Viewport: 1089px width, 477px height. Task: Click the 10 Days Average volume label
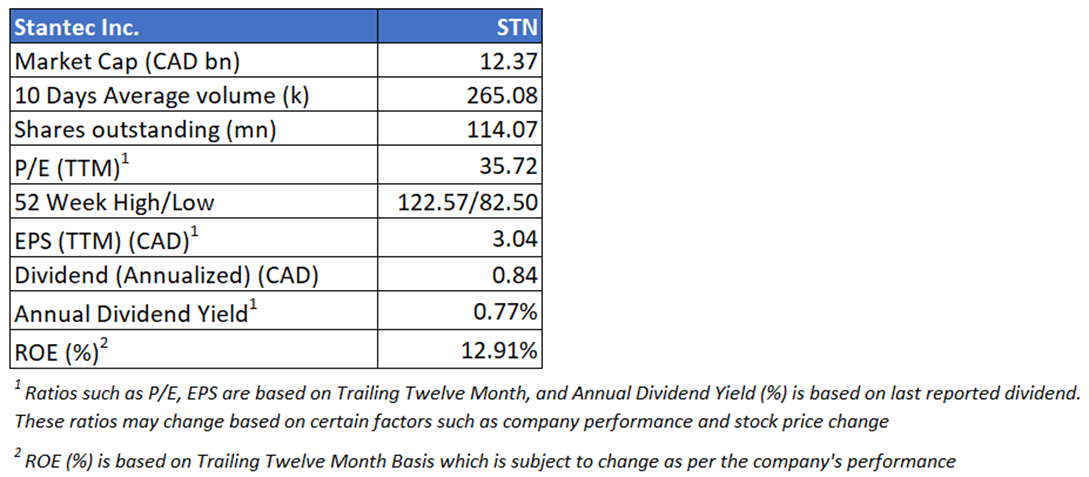(x=162, y=96)
